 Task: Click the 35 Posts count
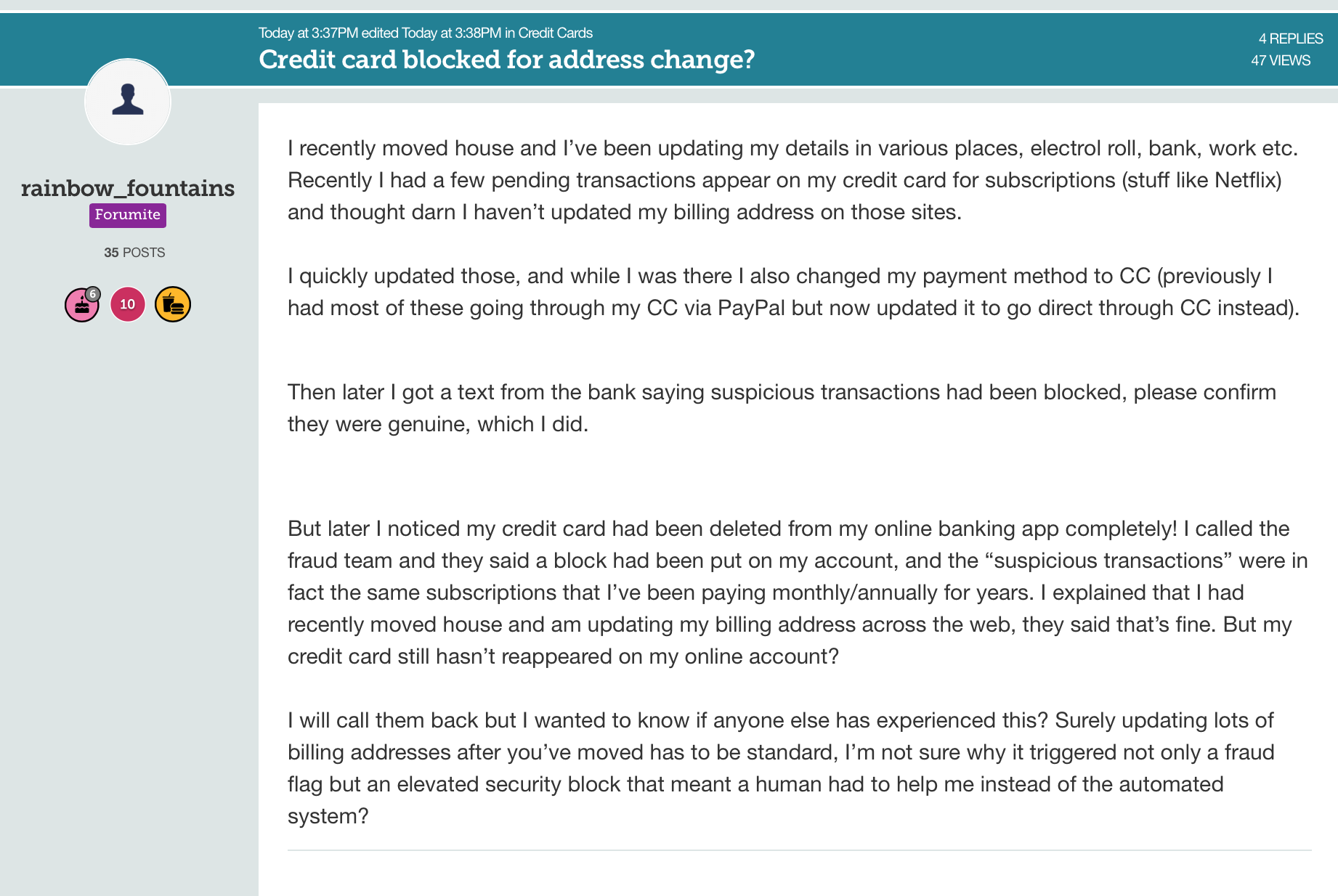(x=134, y=253)
